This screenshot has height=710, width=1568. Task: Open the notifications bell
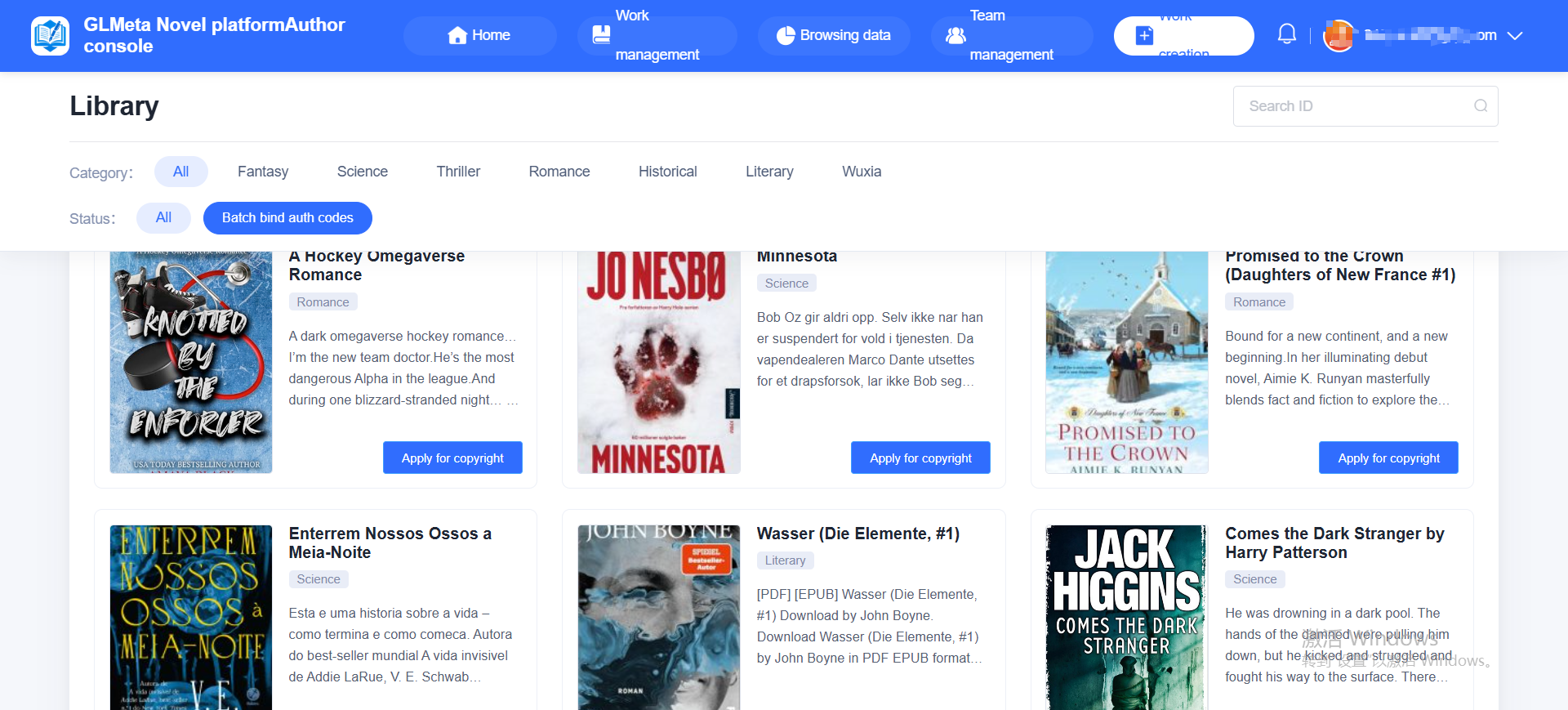1287,34
